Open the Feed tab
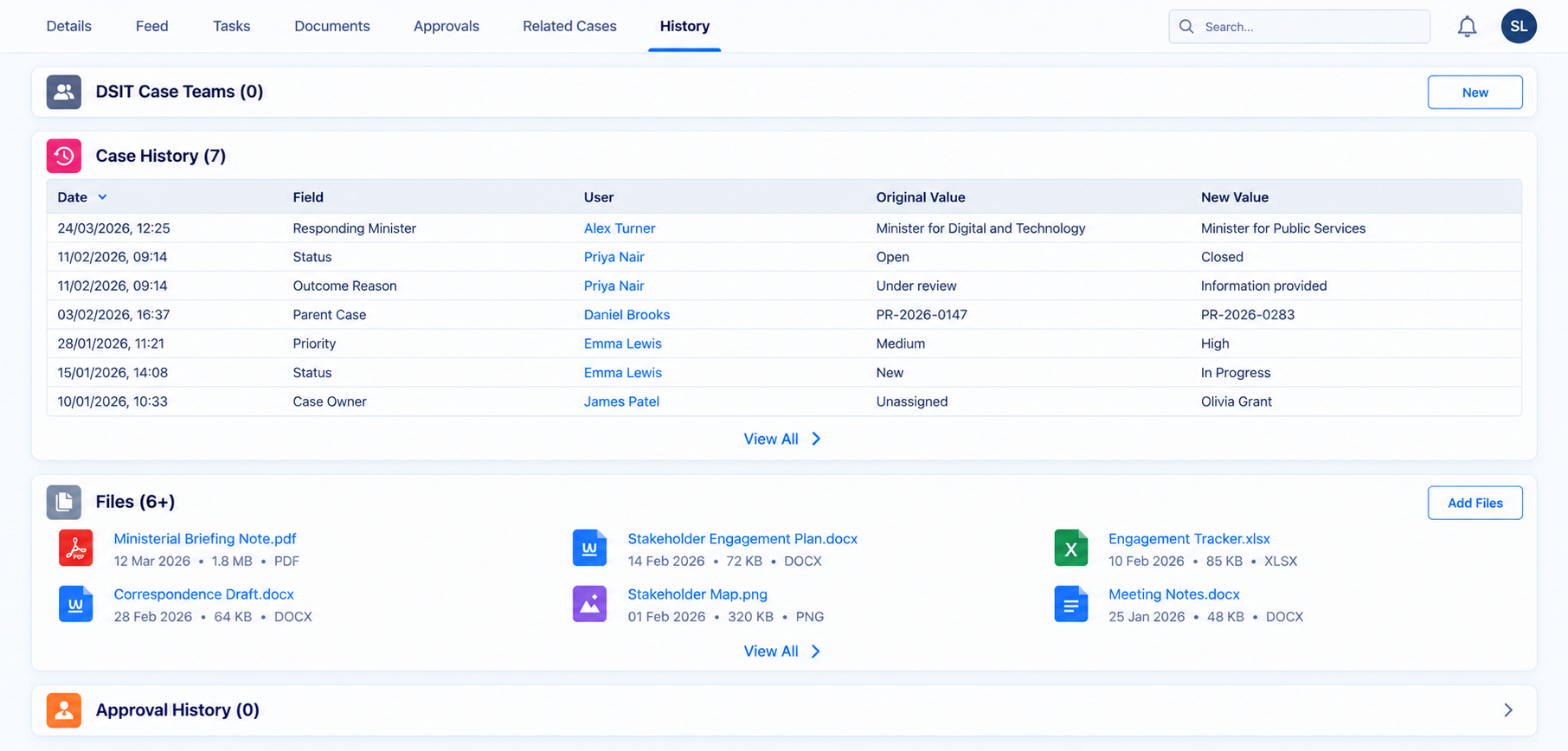This screenshot has width=1568, height=751. coord(152,26)
